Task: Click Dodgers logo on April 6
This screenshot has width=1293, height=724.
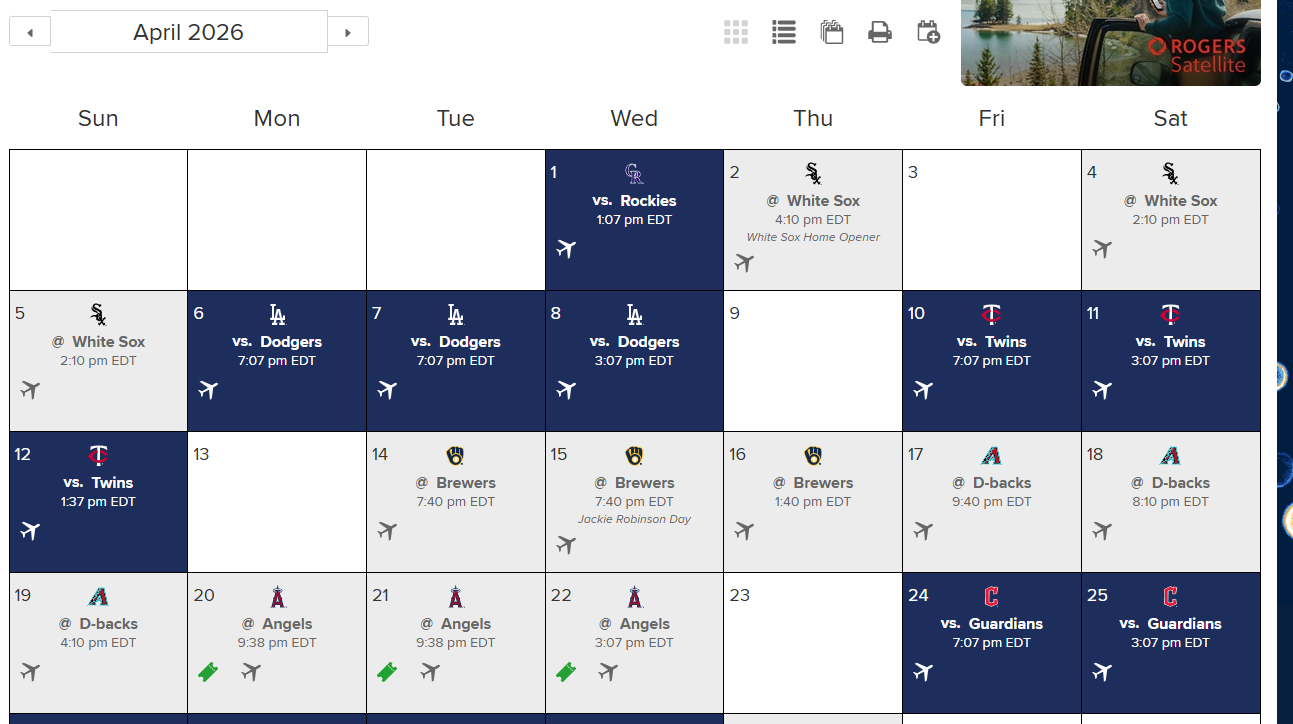Action: point(277,315)
